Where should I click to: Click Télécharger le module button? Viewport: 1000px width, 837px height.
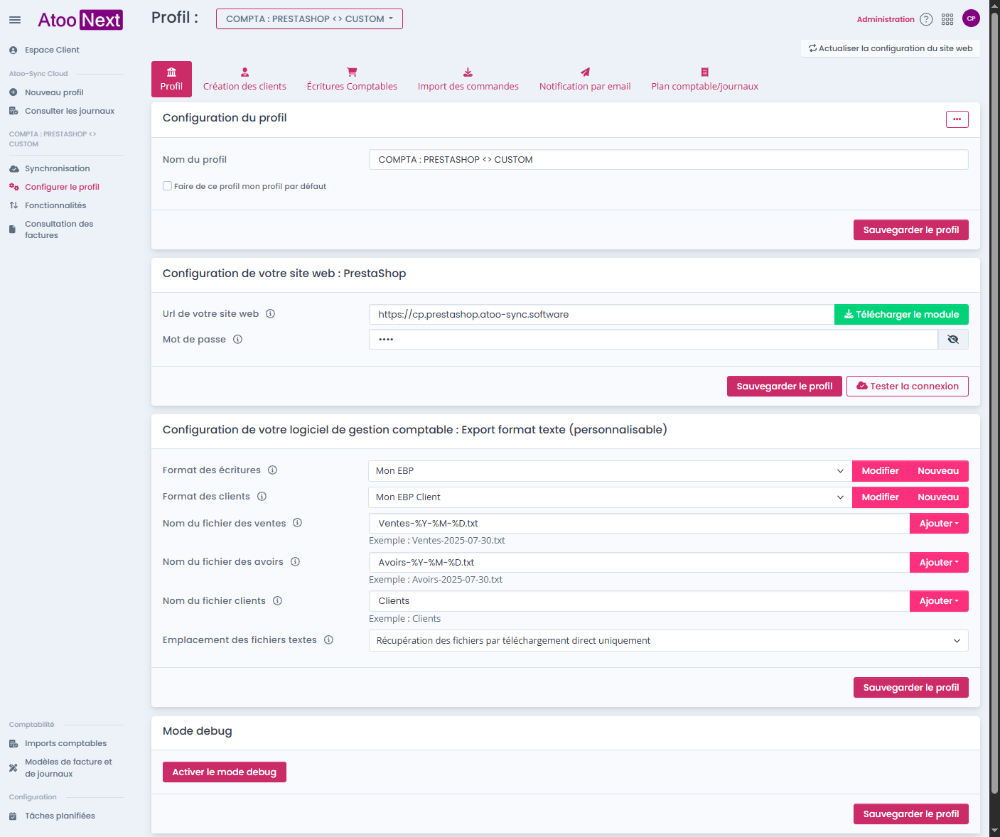pyautogui.click(x=901, y=315)
